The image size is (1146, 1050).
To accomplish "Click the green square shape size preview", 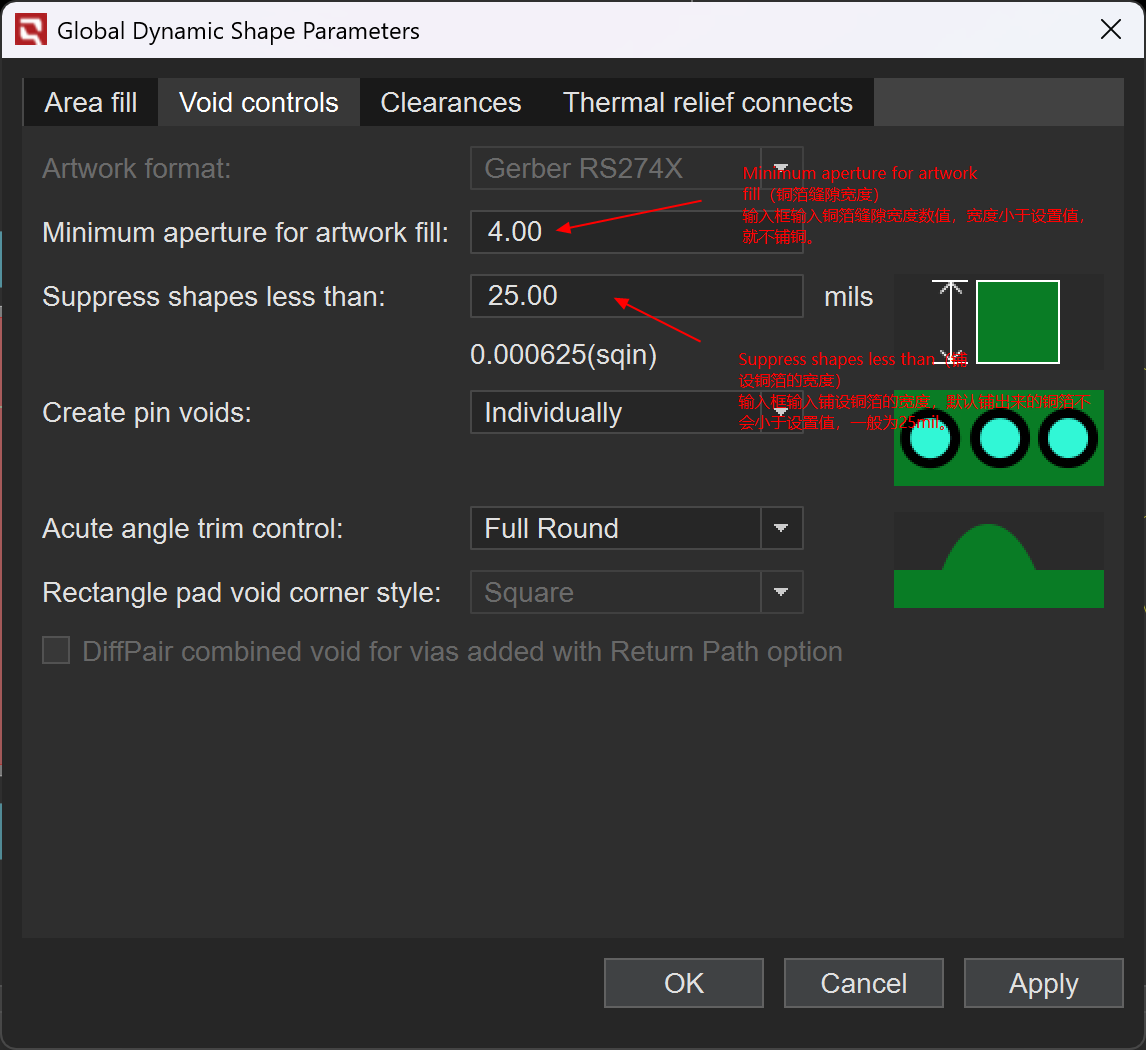I will [1017, 322].
